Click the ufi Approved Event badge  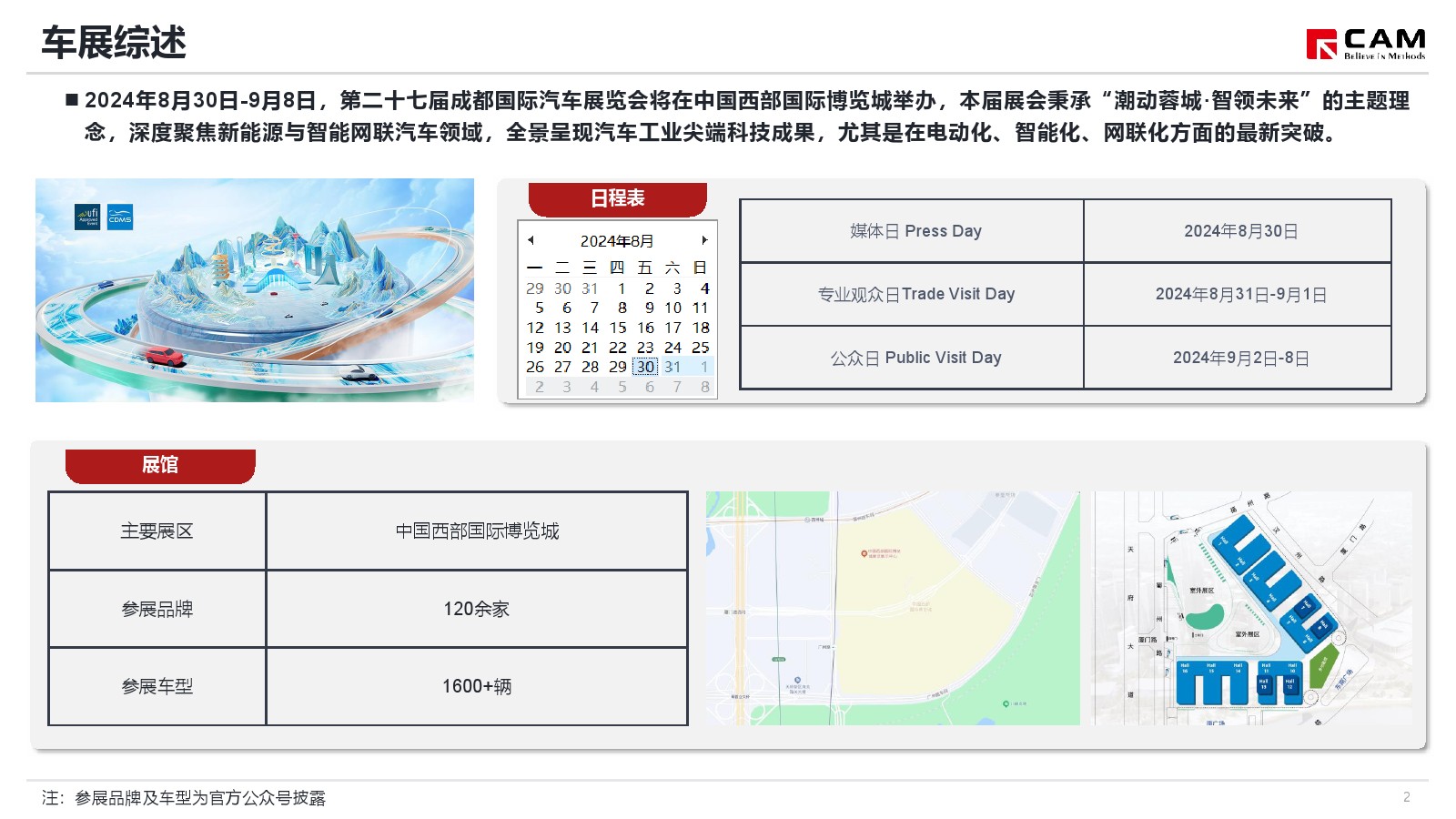pos(87,217)
